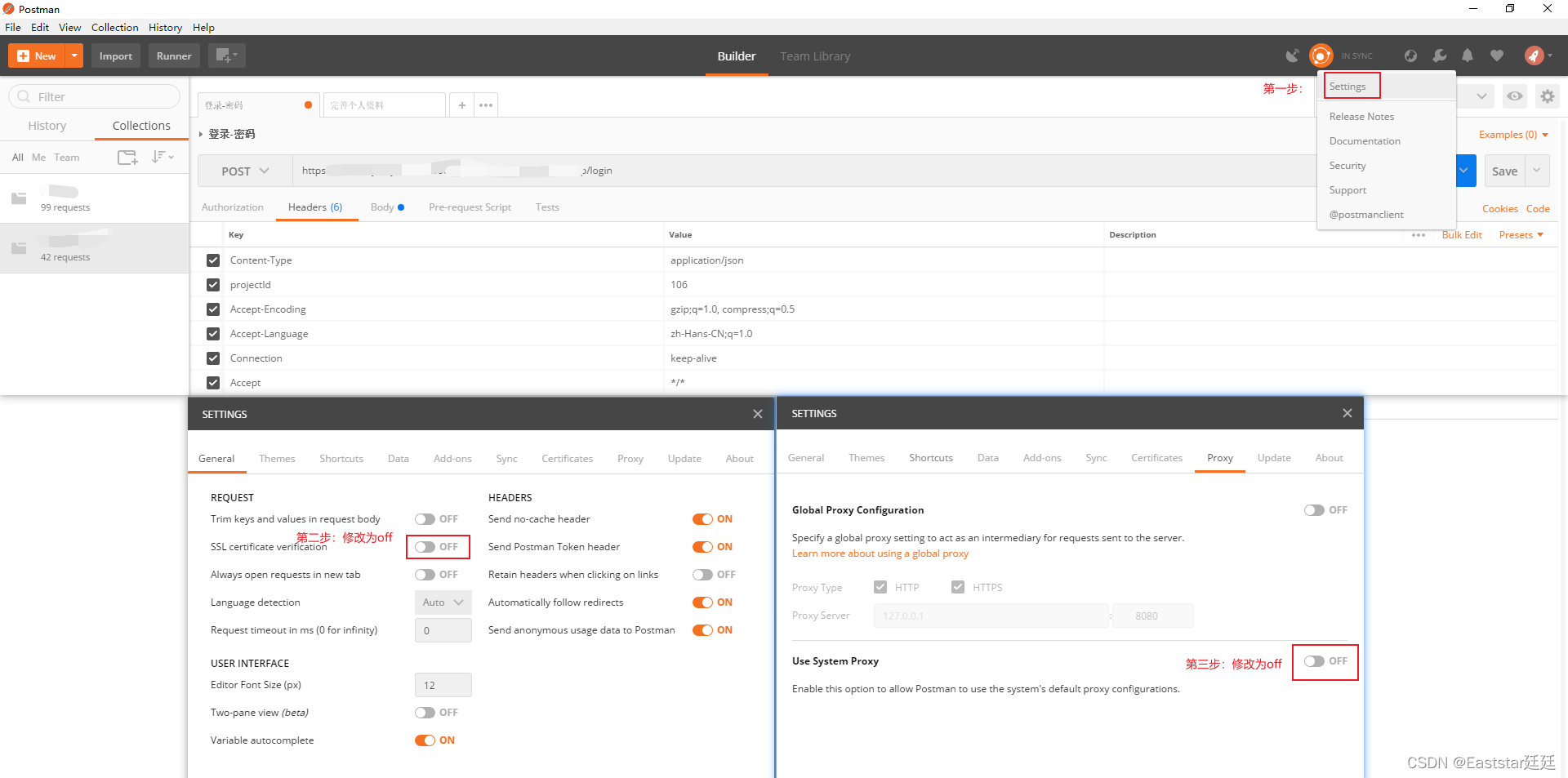Uncheck the Connection header checkbox

point(213,358)
